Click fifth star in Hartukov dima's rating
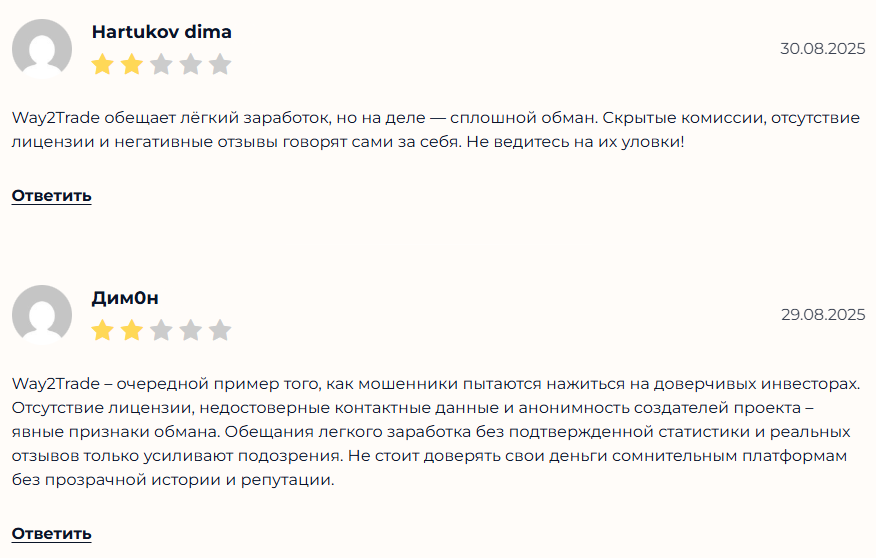The height and width of the screenshot is (558, 876). coord(220,65)
